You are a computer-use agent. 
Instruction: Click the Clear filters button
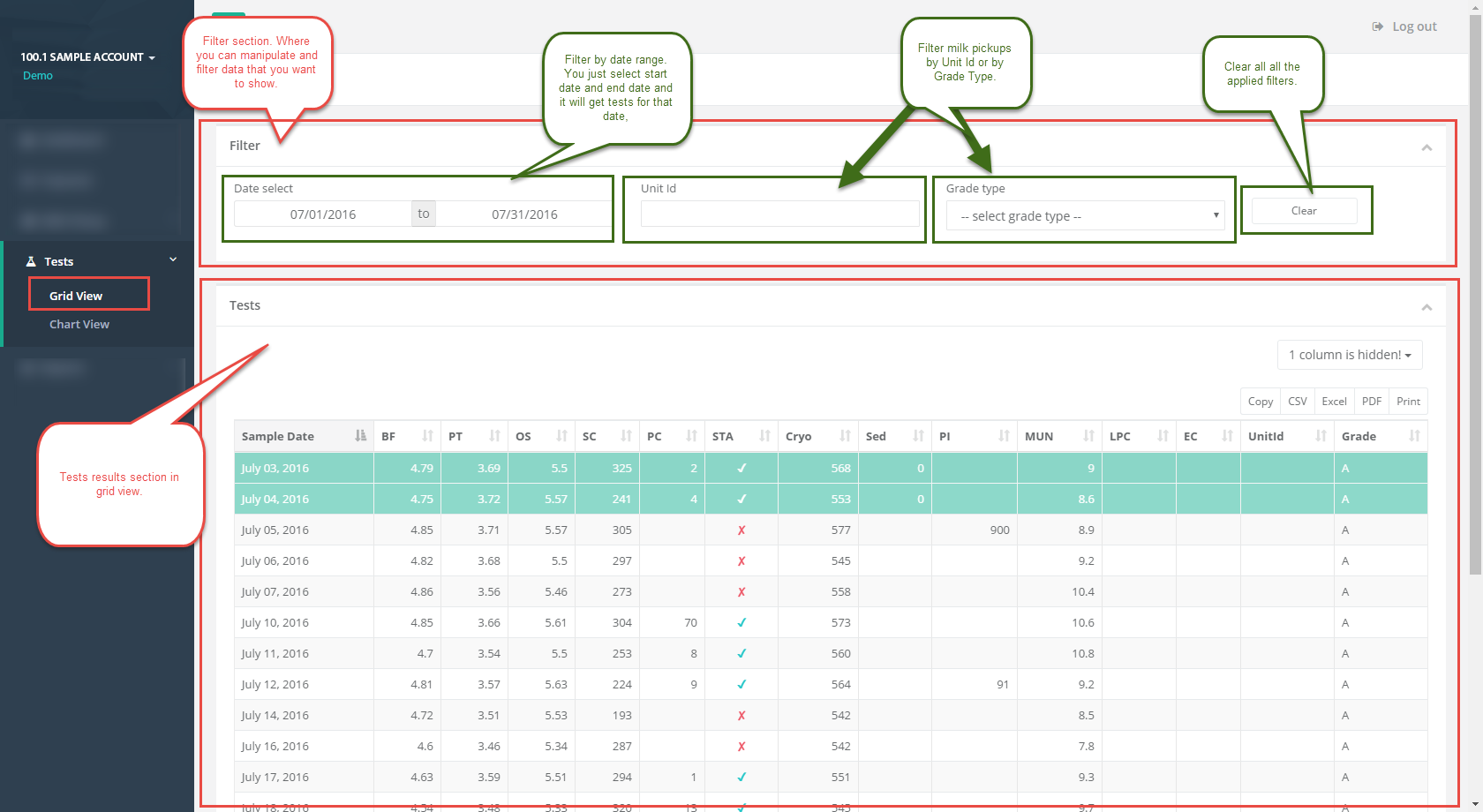click(x=1304, y=211)
